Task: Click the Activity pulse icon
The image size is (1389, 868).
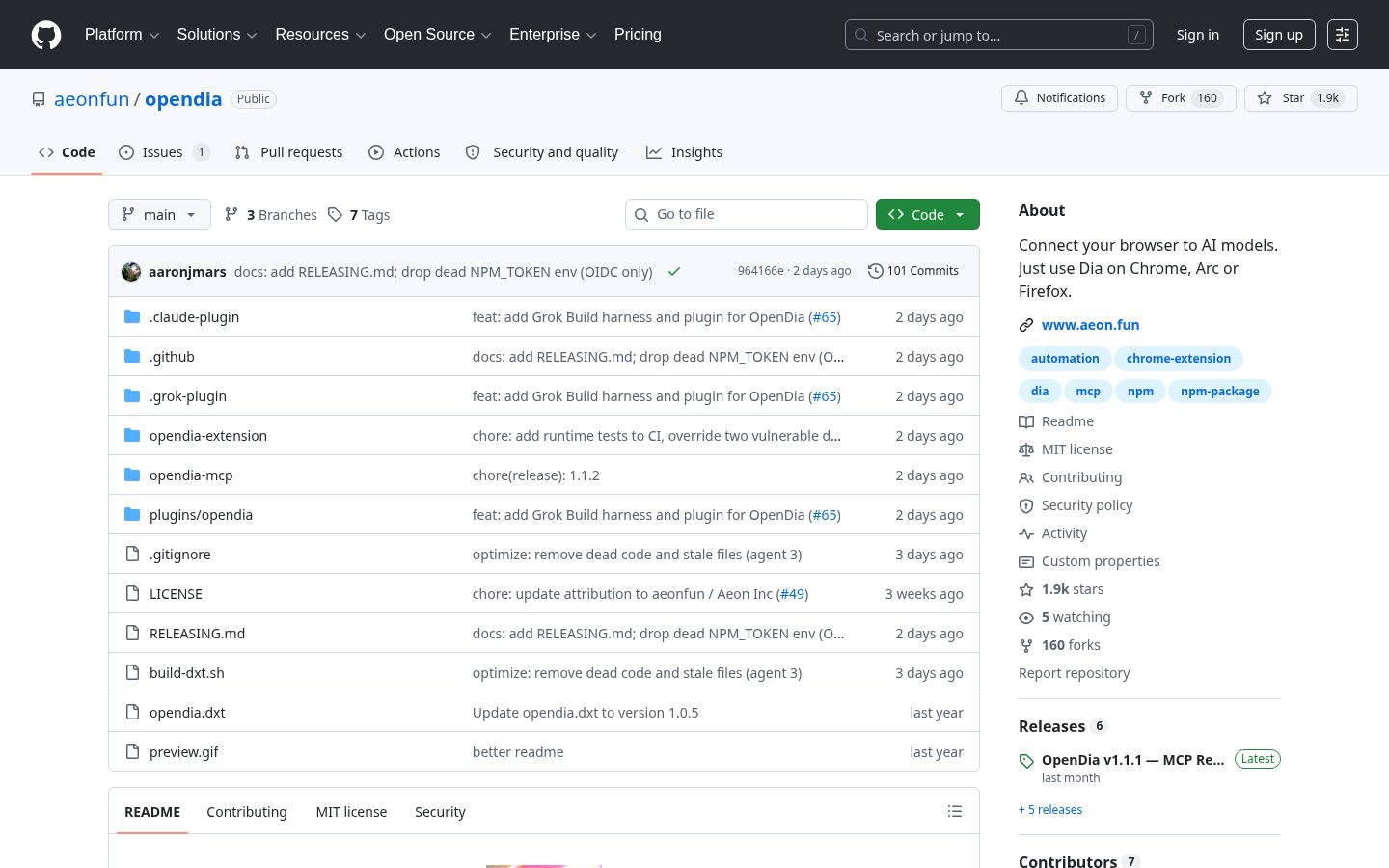Action: pos(1026,533)
